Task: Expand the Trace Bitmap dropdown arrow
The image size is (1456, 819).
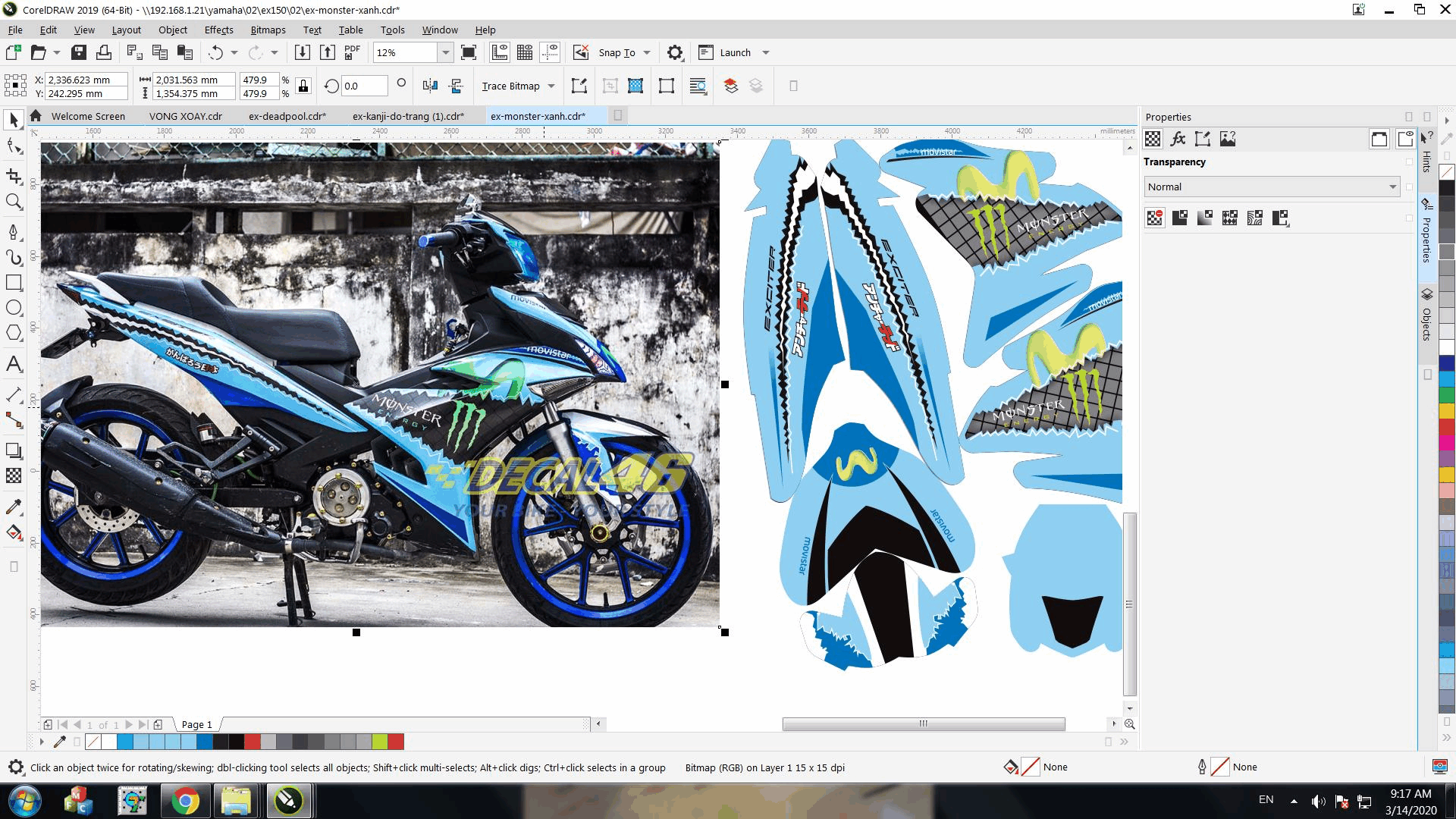Action: pos(551,86)
